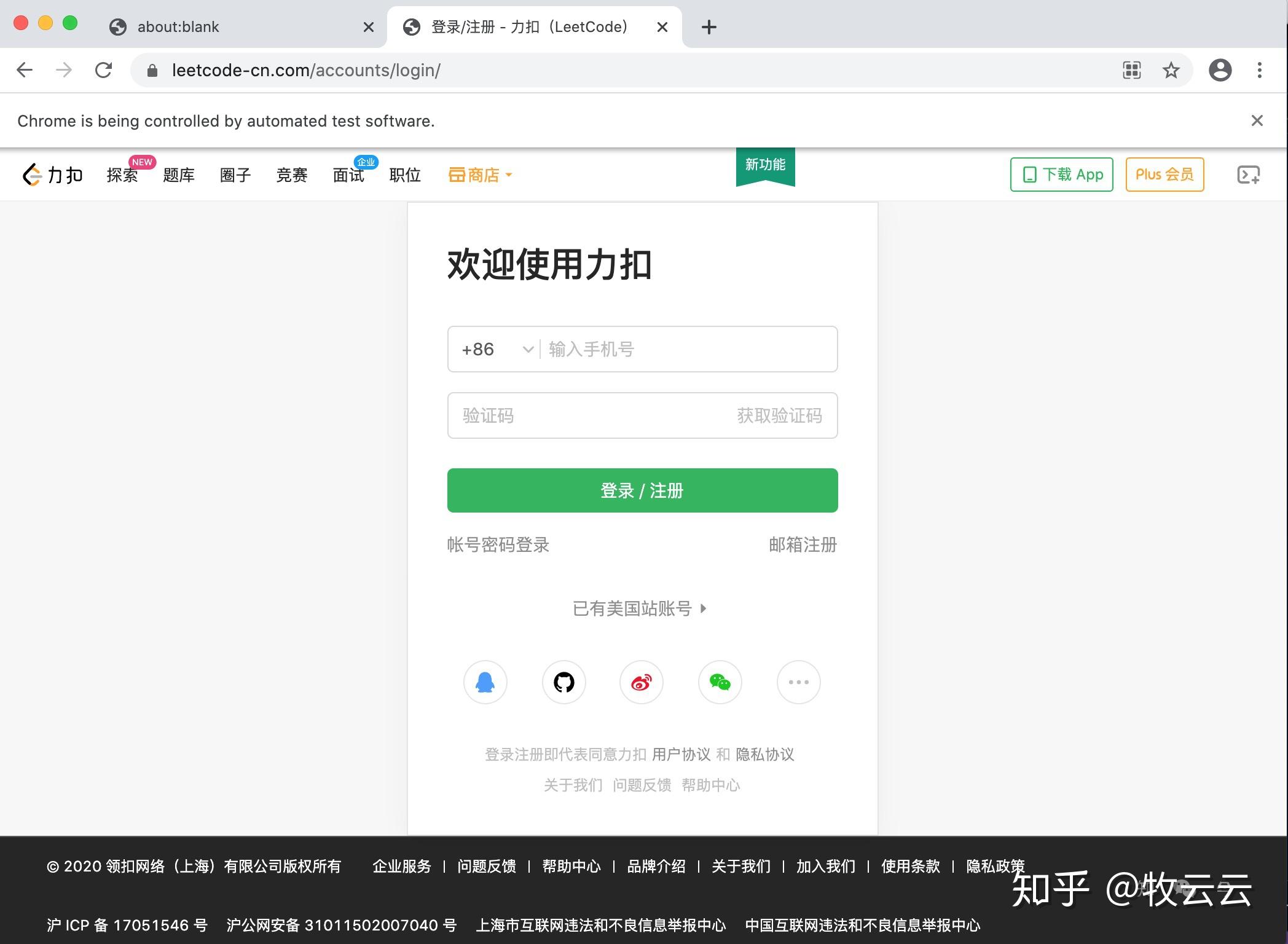Switch to the about:blank tab
This screenshot has height=944, width=1288.
click(178, 27)
